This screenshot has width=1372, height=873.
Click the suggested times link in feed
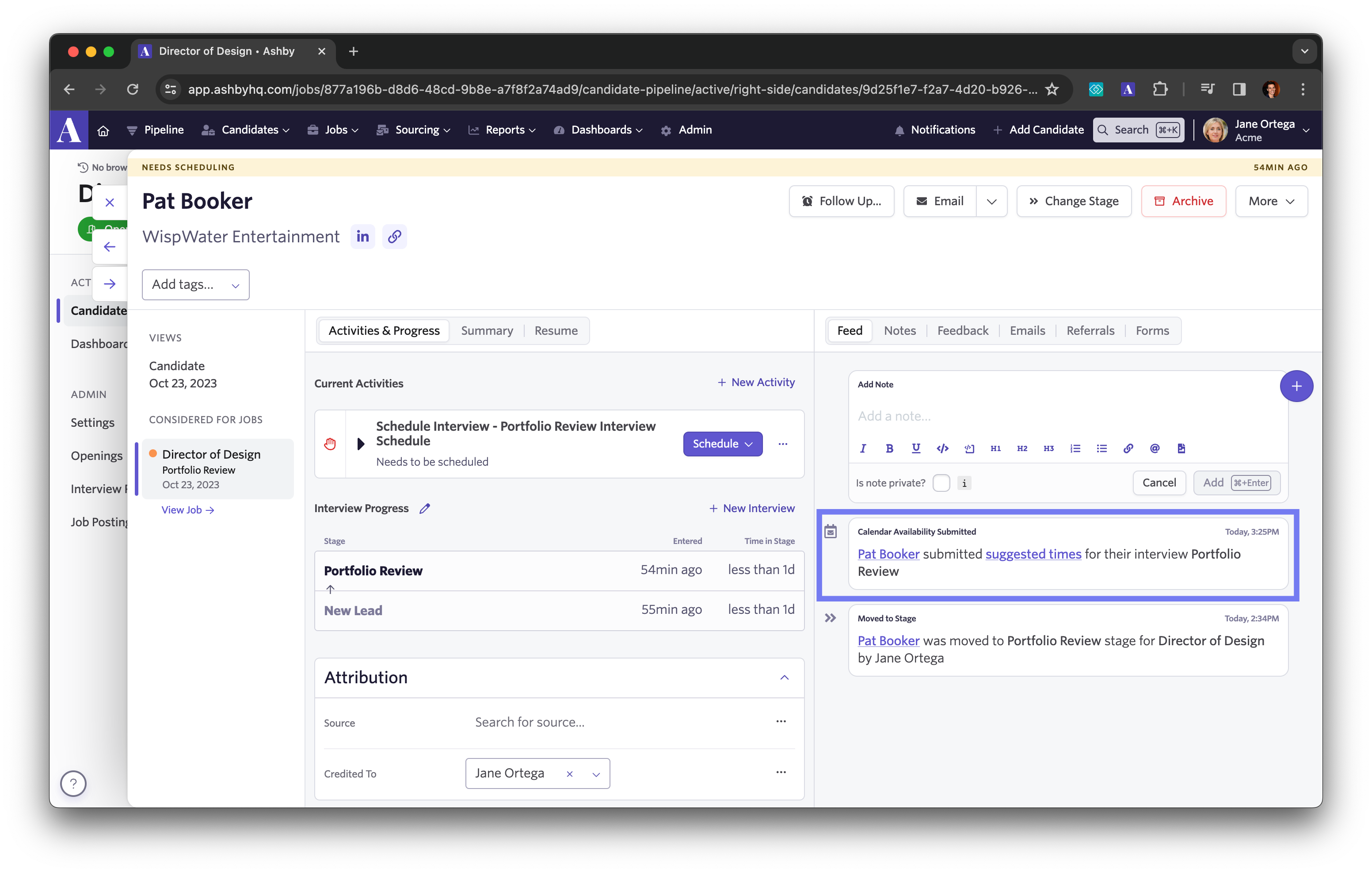tap(1033, 553)
